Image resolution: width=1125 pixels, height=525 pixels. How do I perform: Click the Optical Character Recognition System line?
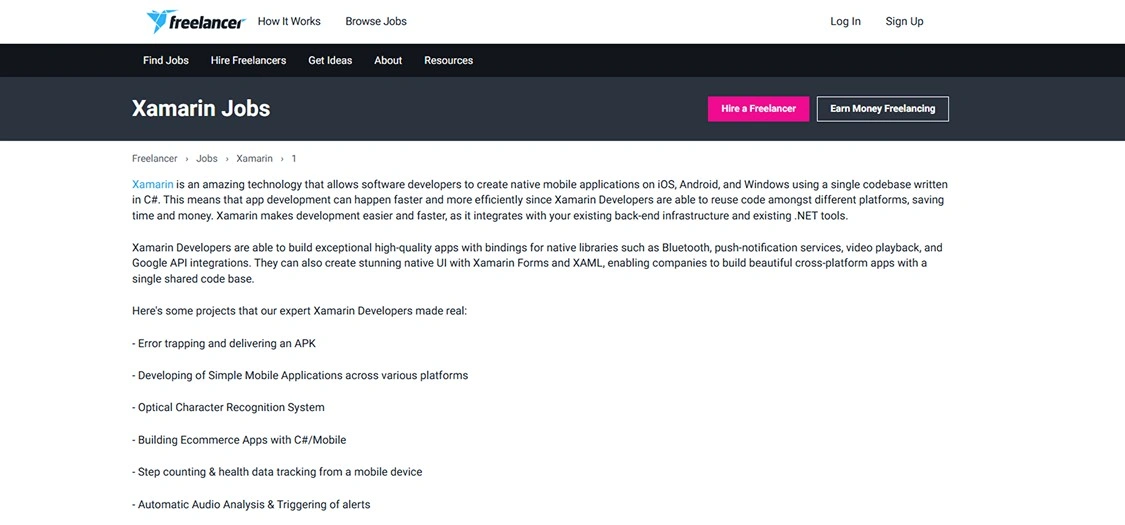click(231, 407)
